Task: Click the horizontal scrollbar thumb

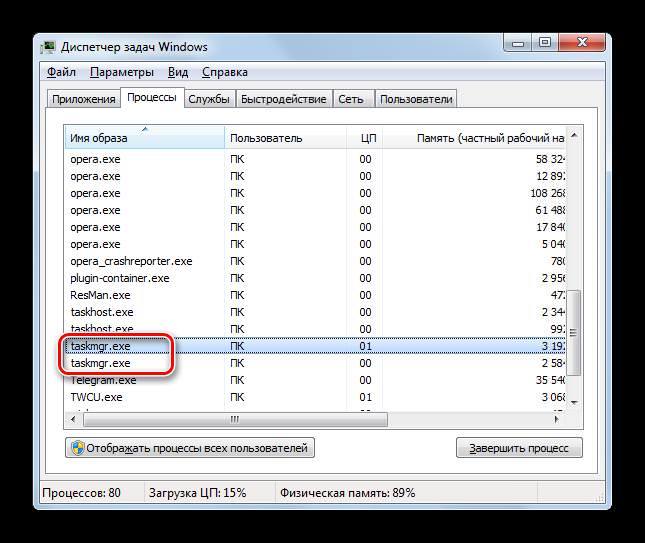Action: click(x=235, y=420)
